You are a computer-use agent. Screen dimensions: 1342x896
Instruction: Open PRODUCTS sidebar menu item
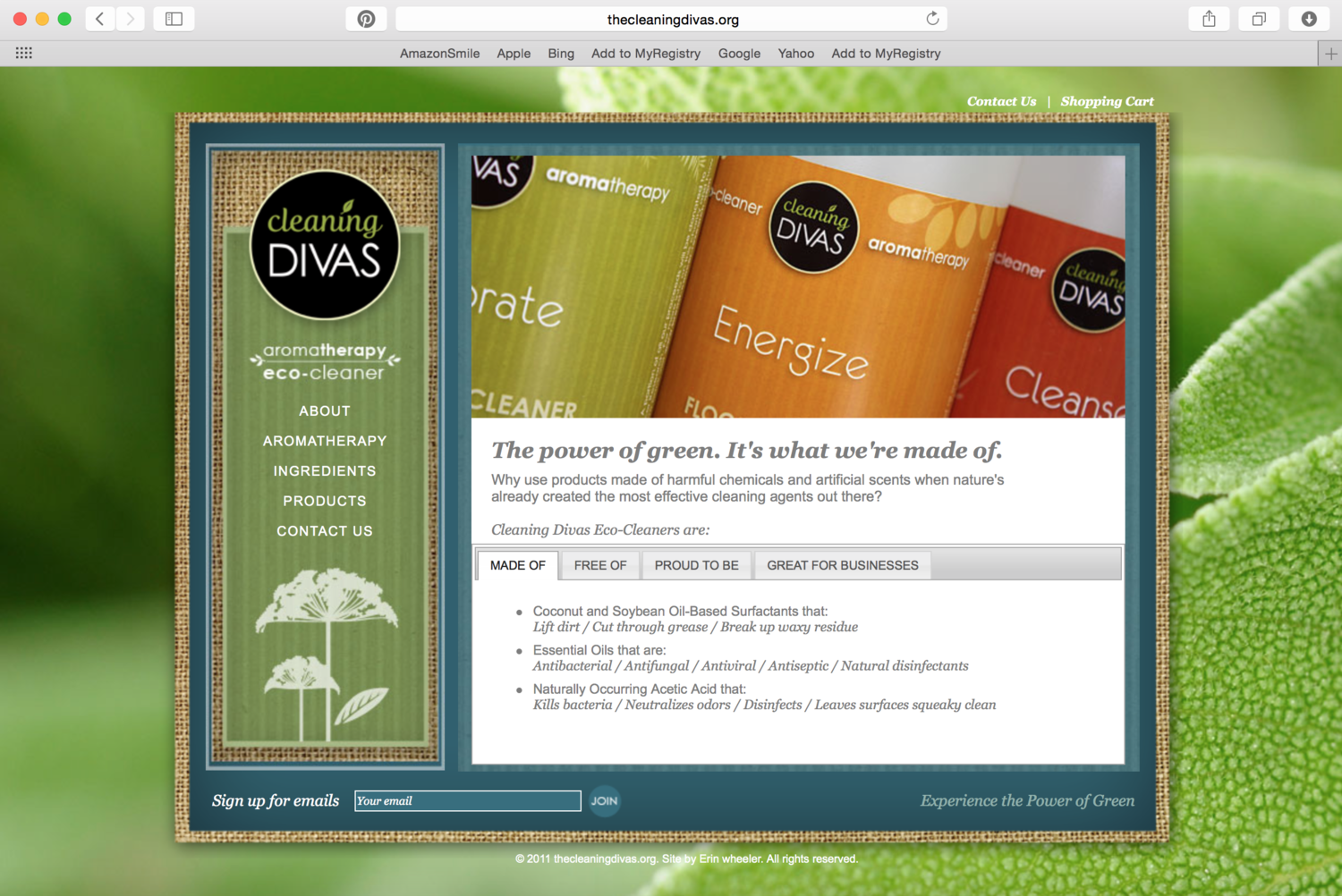point(325,501)
